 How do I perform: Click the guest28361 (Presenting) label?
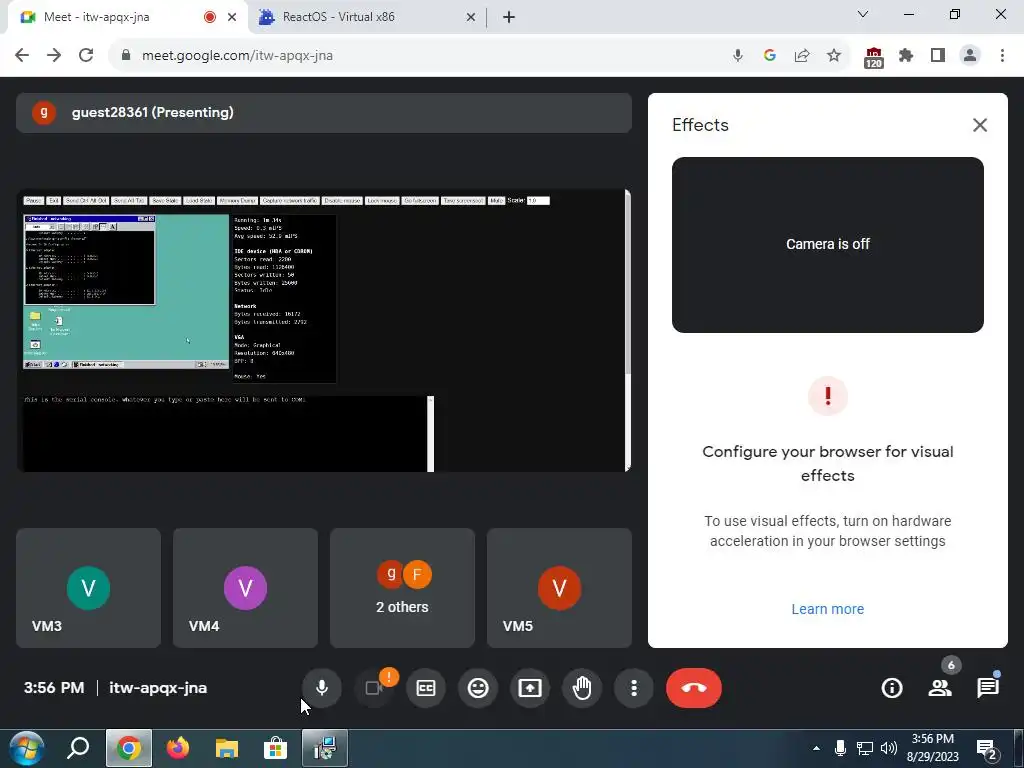click(152, 112)
